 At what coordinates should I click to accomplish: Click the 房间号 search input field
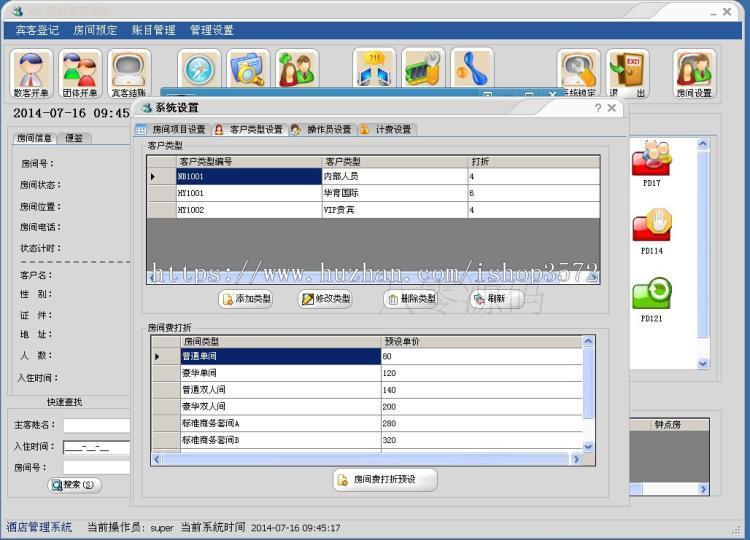pos(97,468)
